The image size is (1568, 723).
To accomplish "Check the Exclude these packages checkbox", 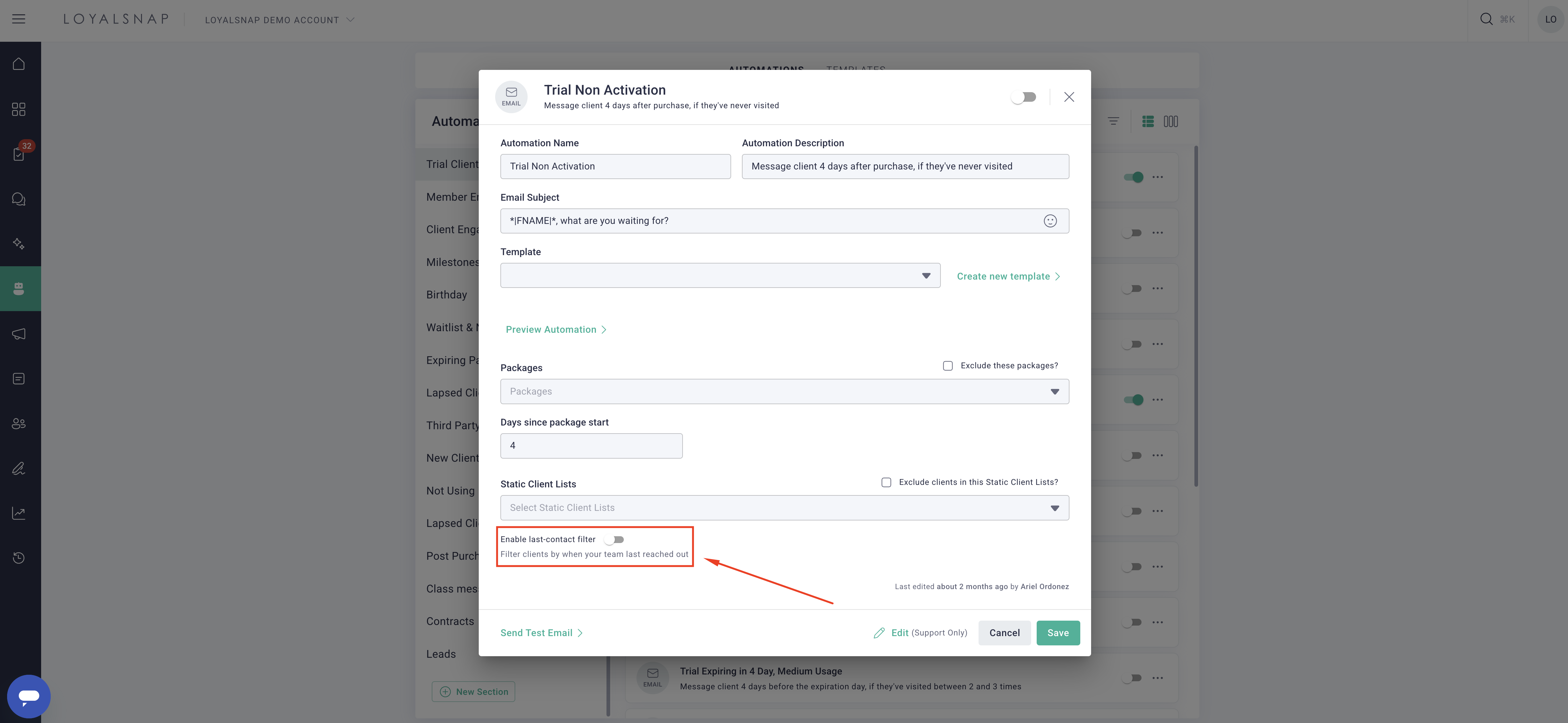I will (948, 366).
